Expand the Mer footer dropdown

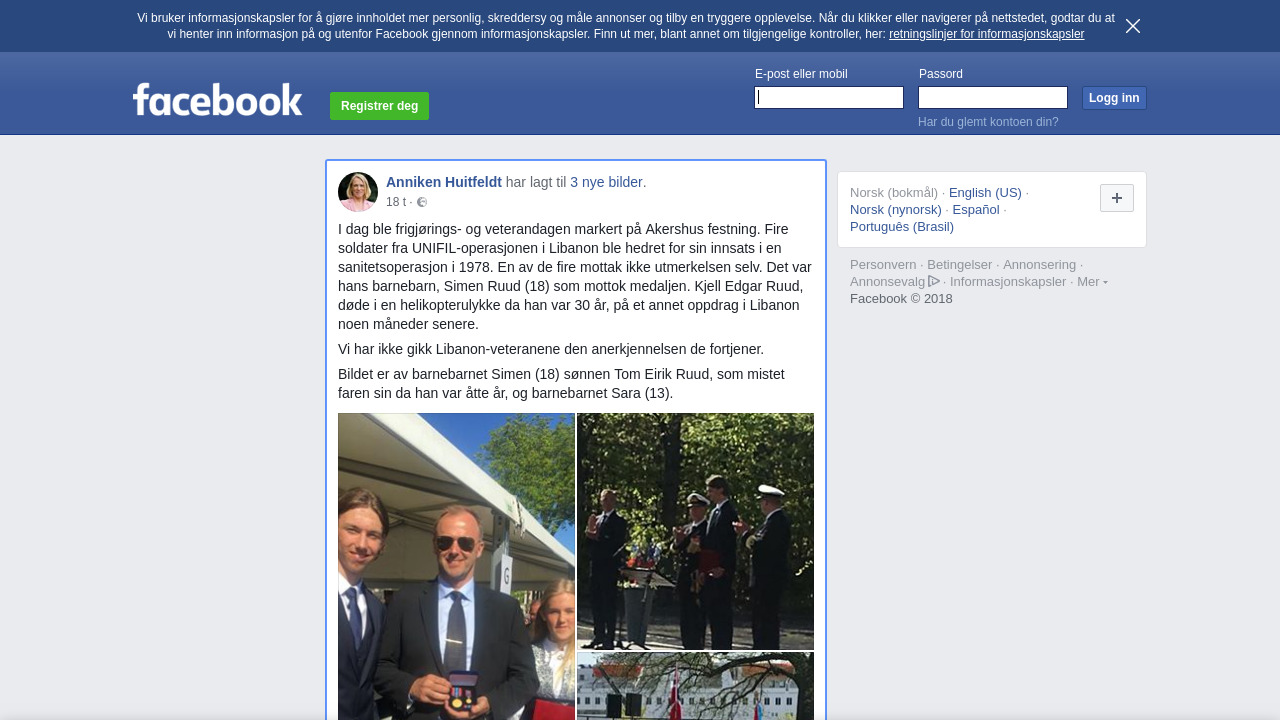tap(1092, 282)
